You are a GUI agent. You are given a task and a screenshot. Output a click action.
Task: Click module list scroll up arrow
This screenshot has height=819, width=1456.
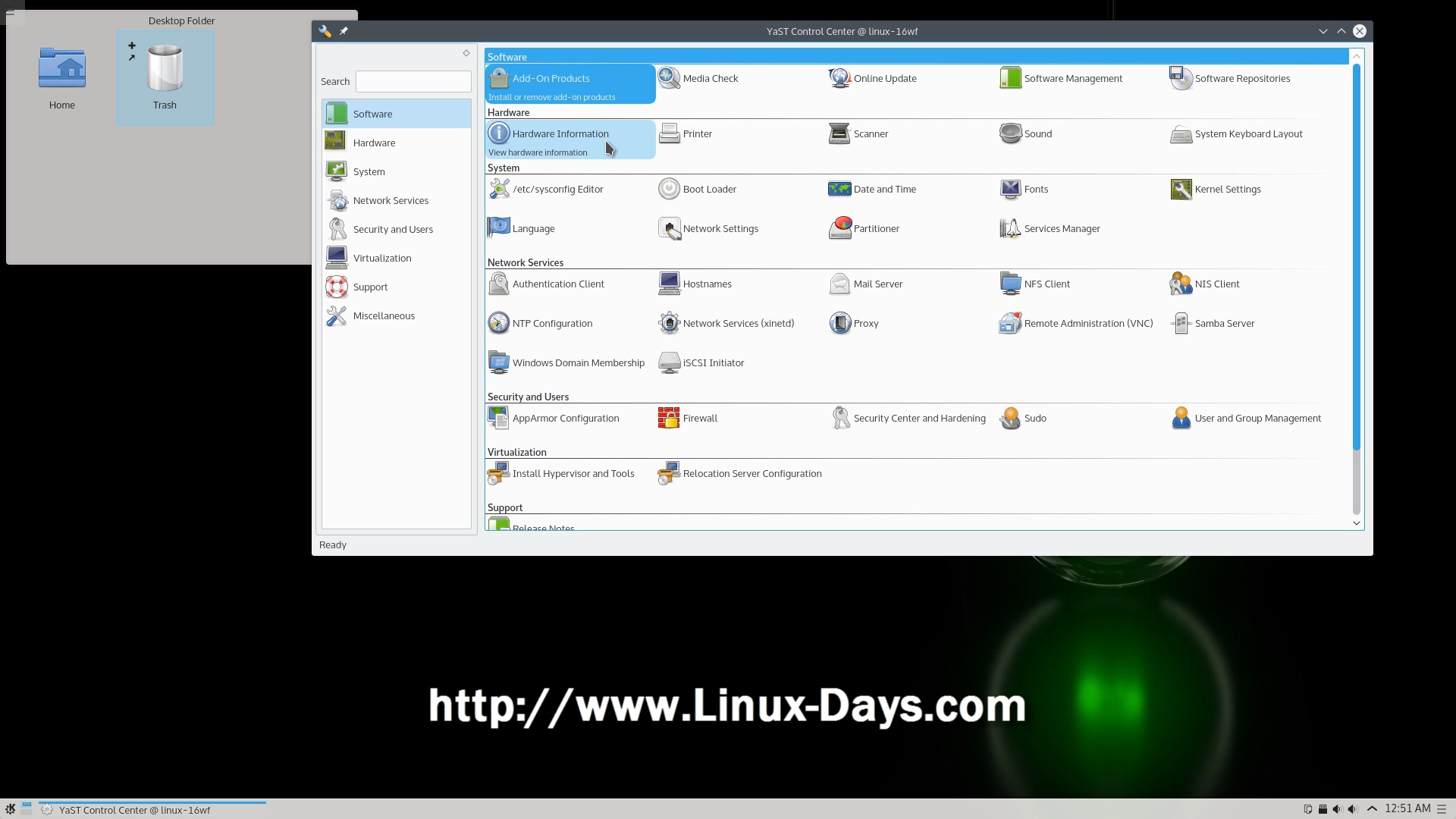(x=1357, y=56)
